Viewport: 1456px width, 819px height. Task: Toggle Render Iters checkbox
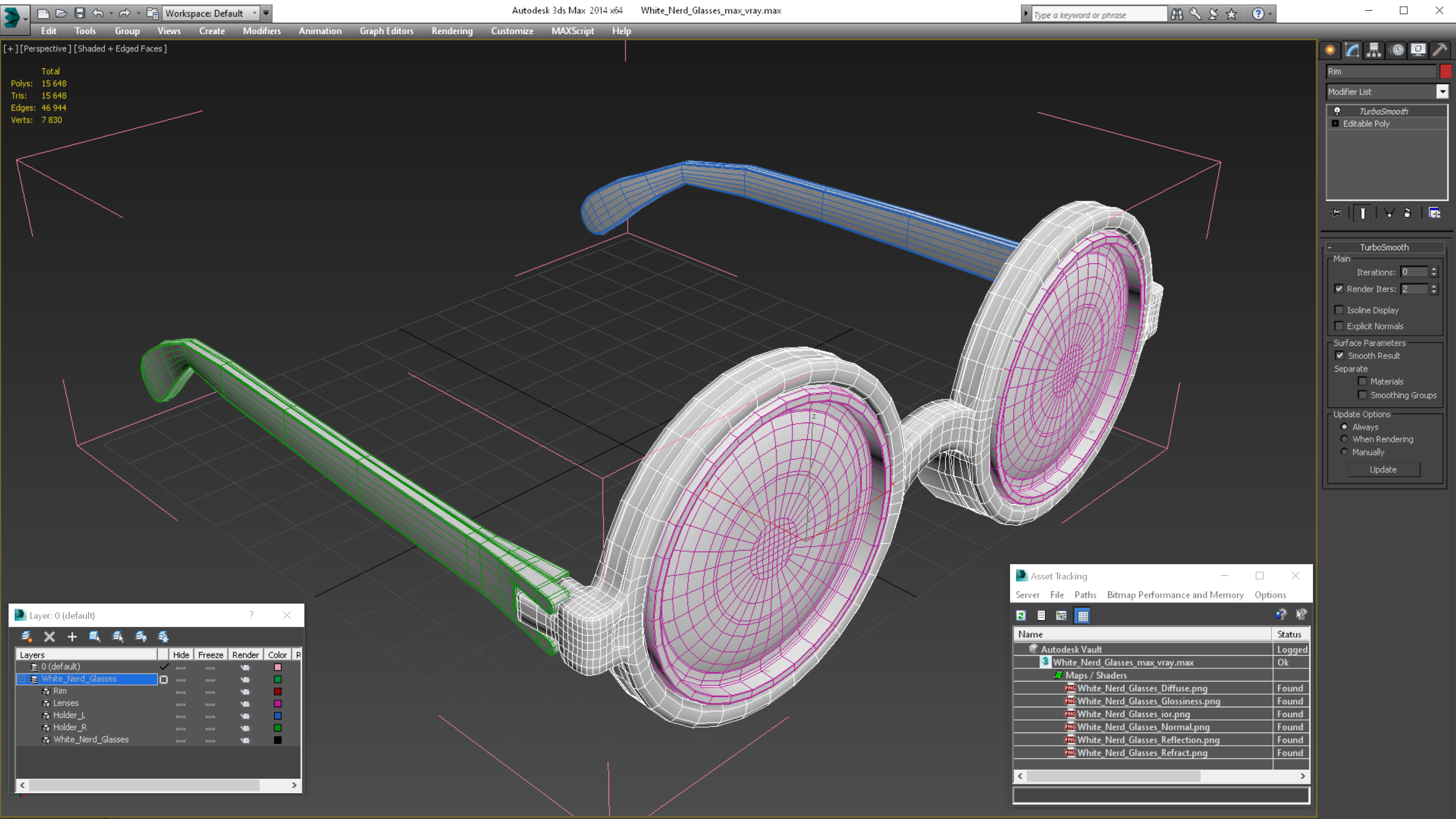tap(1339, 288)
